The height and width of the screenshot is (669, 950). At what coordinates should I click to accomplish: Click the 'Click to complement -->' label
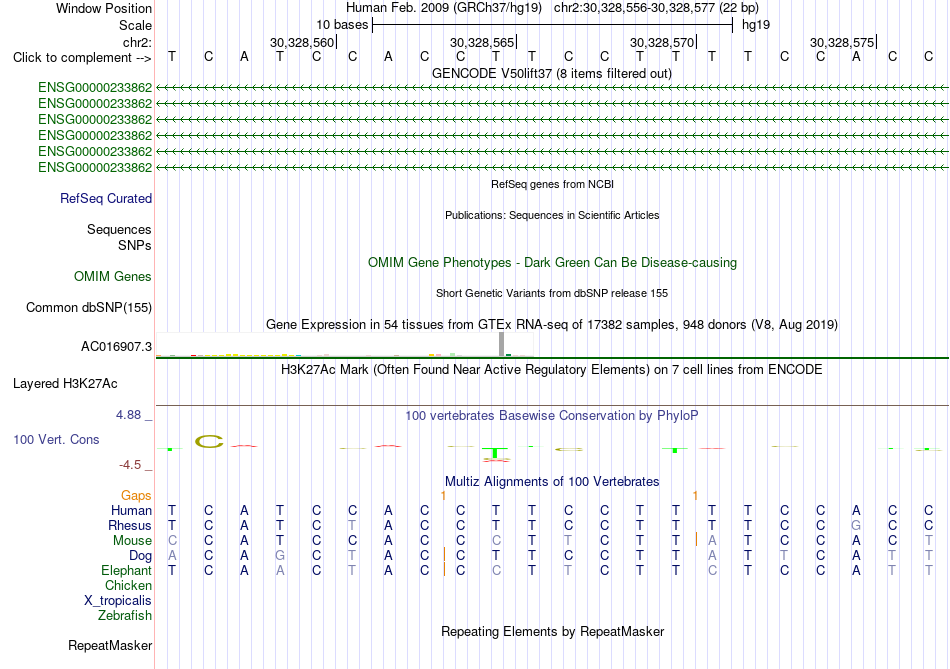[82, 58]
